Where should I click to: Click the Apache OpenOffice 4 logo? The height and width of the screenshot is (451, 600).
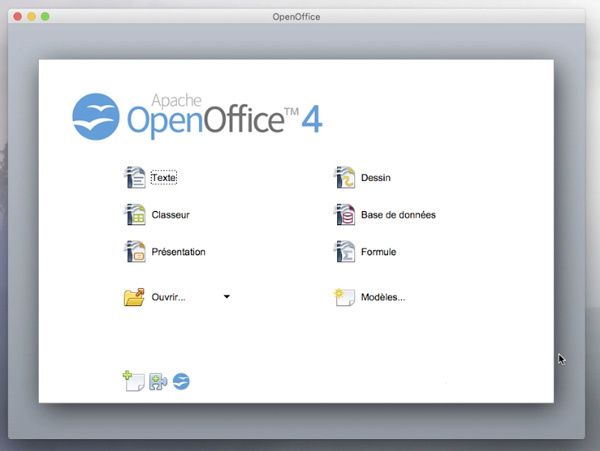point(197,117)
